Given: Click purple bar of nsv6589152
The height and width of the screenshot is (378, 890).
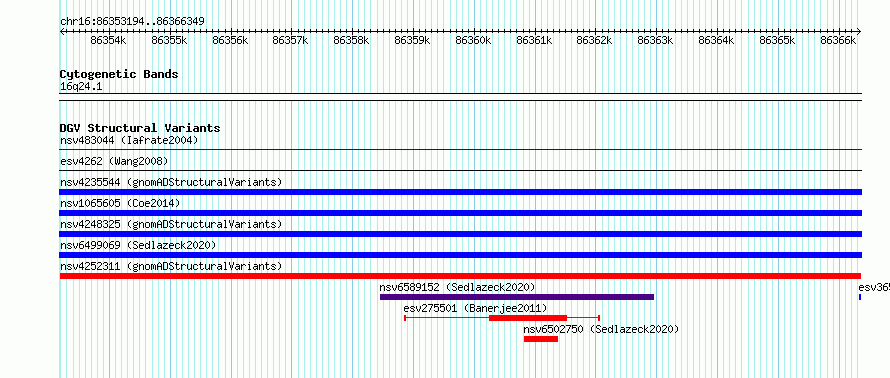Looking at the screenshot, I should 517,297.
